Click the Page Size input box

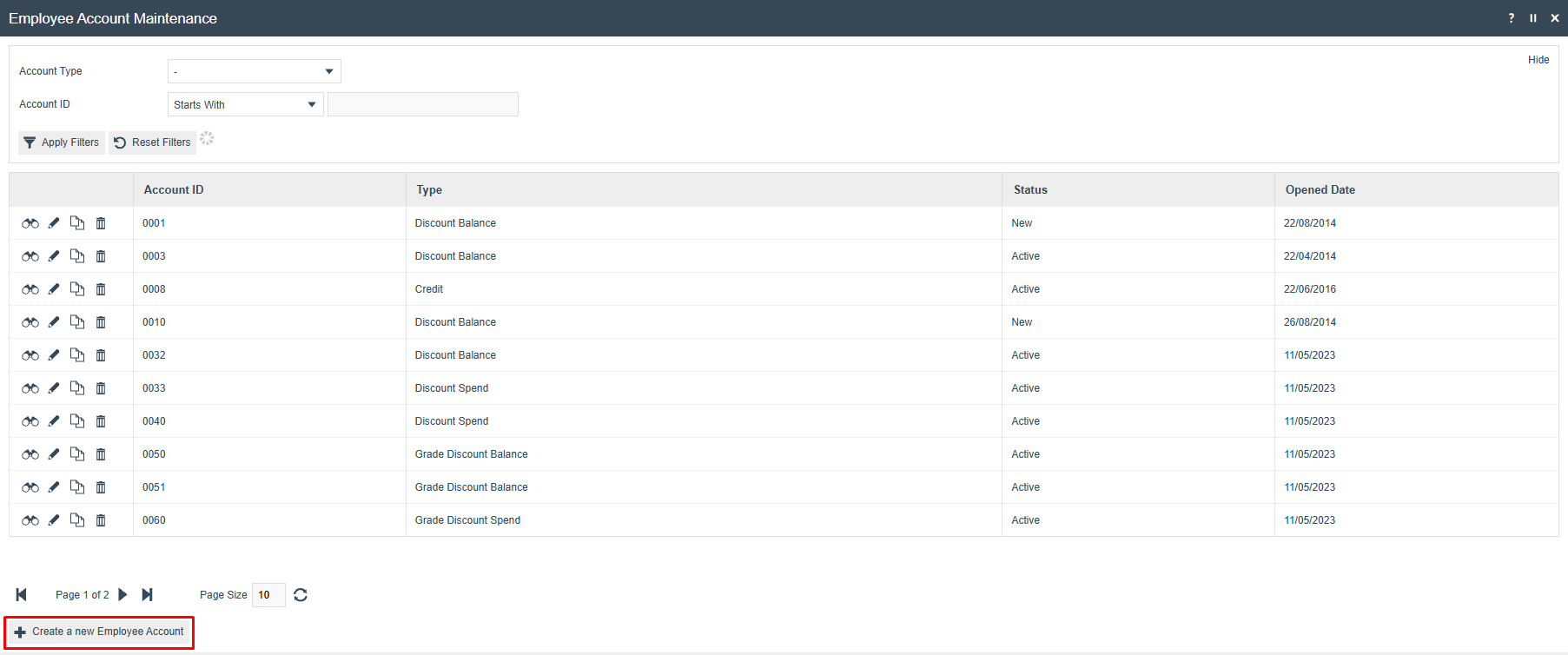tap(268, 595)
